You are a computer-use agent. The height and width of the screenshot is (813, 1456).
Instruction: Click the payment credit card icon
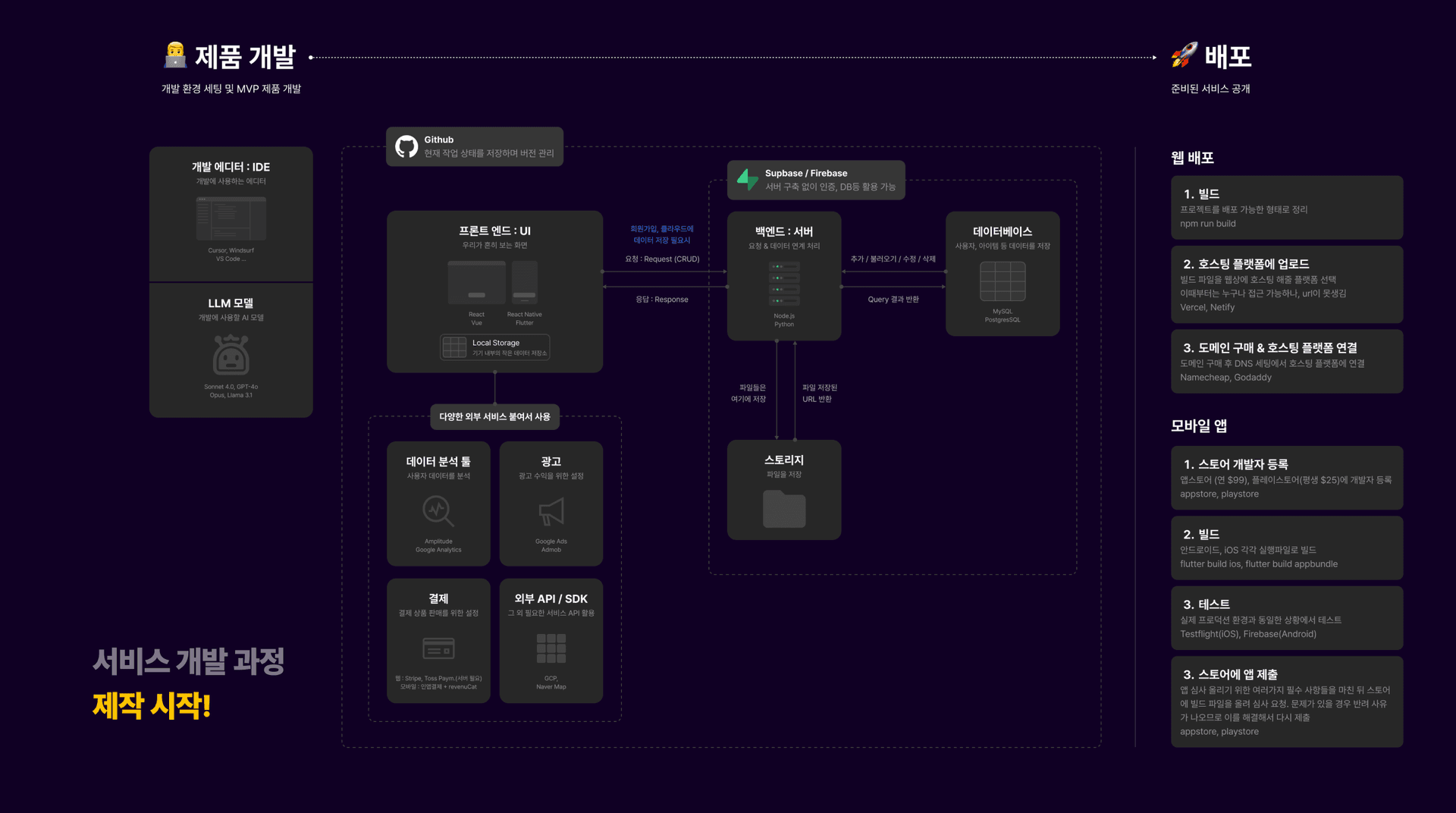click(438, 648)
